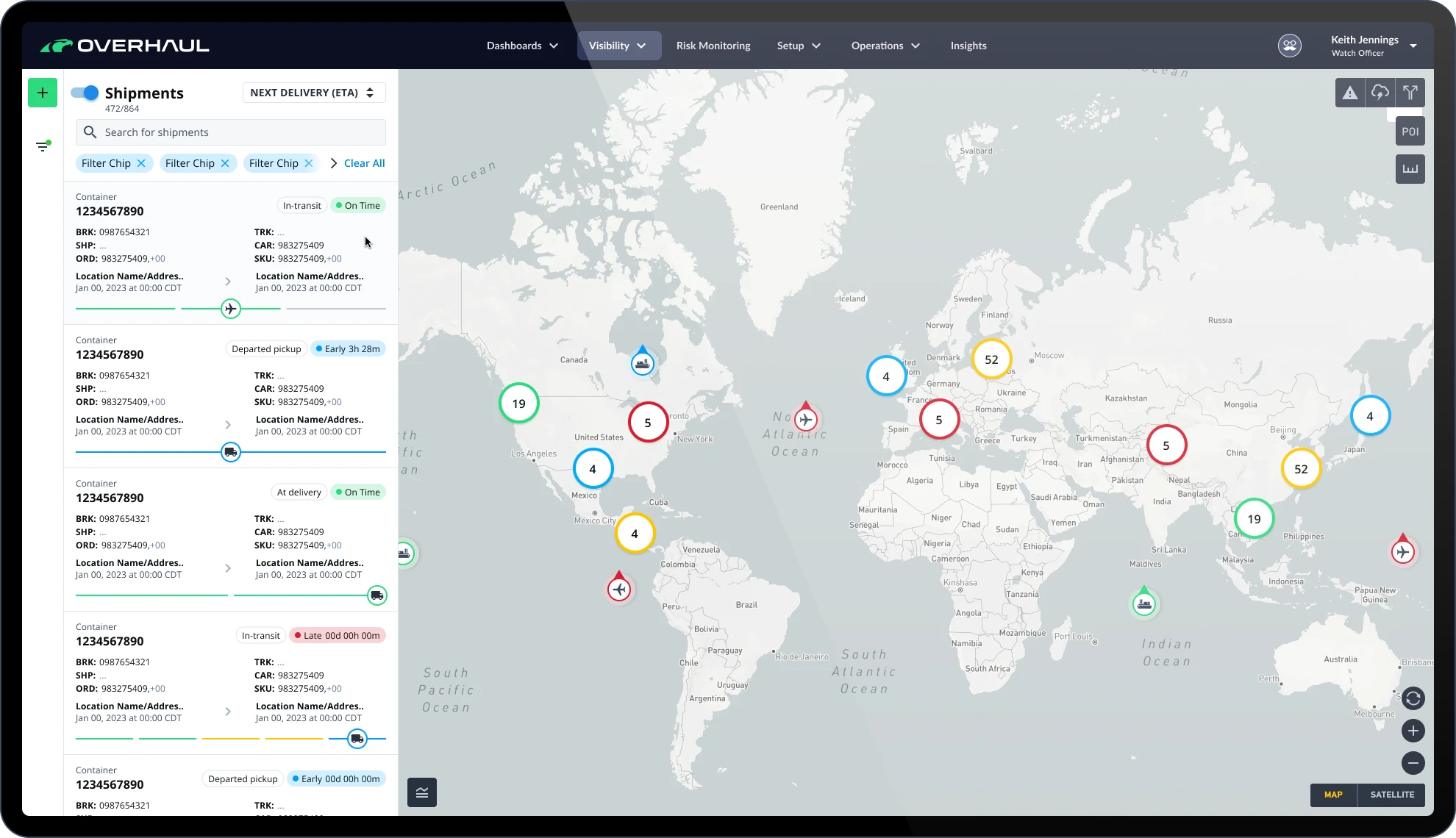The height and width of the screenshot is (838, 1456).
Task: Toggle the Shipments switch off
Action: 85,93
